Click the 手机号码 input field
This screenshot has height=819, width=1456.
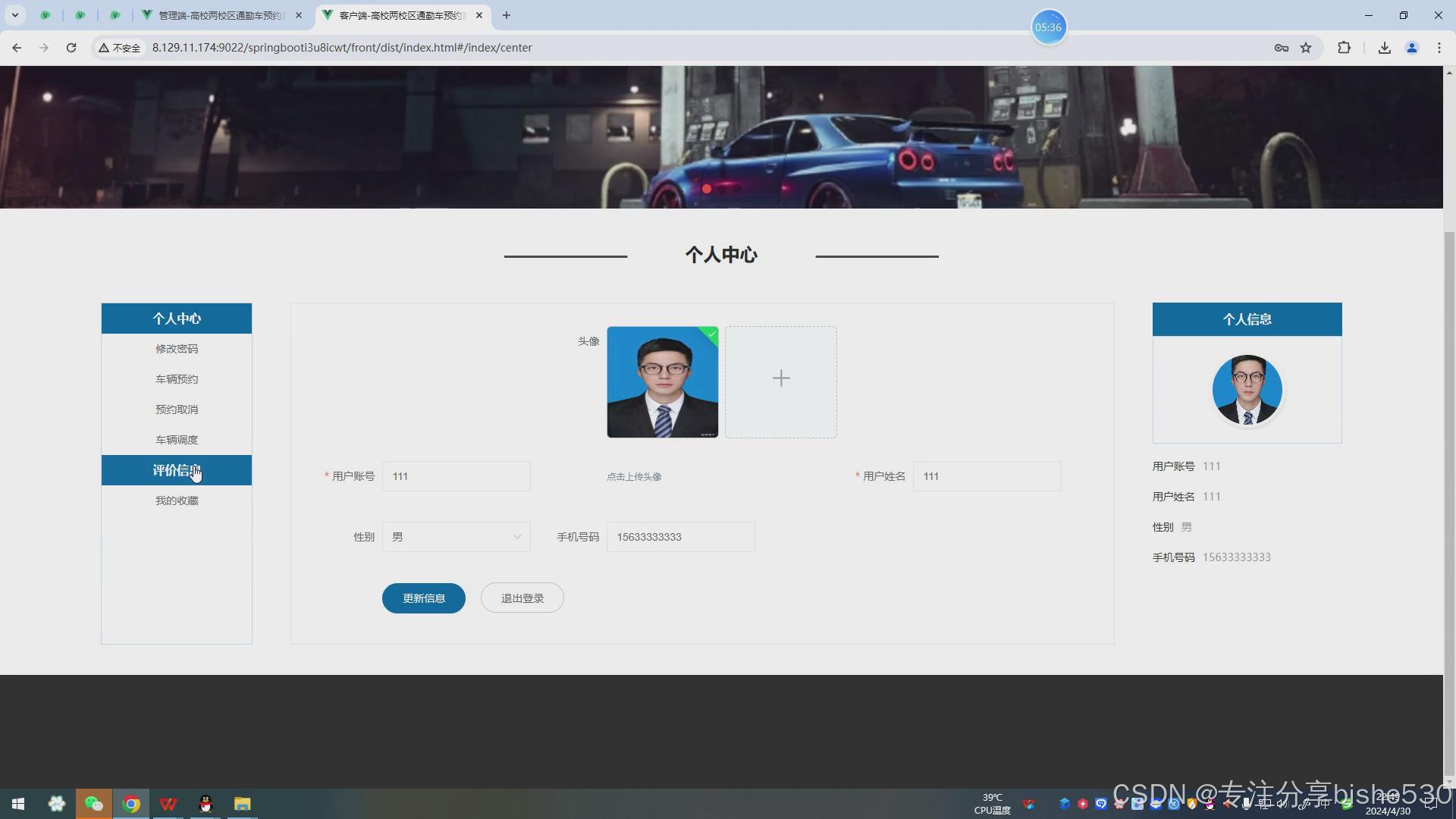coord(680,537)
